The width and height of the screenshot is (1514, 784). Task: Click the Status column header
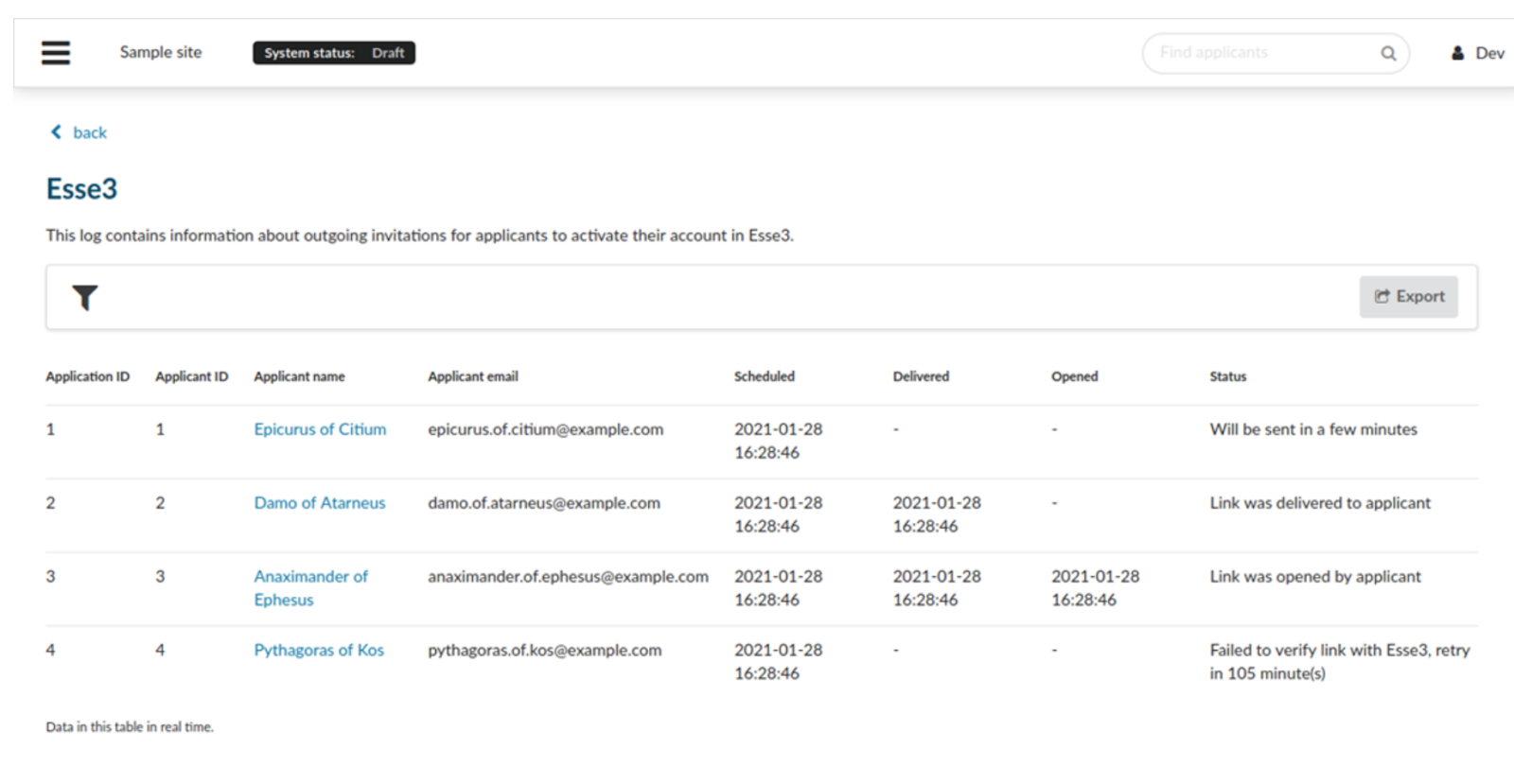coord(1228,376)
